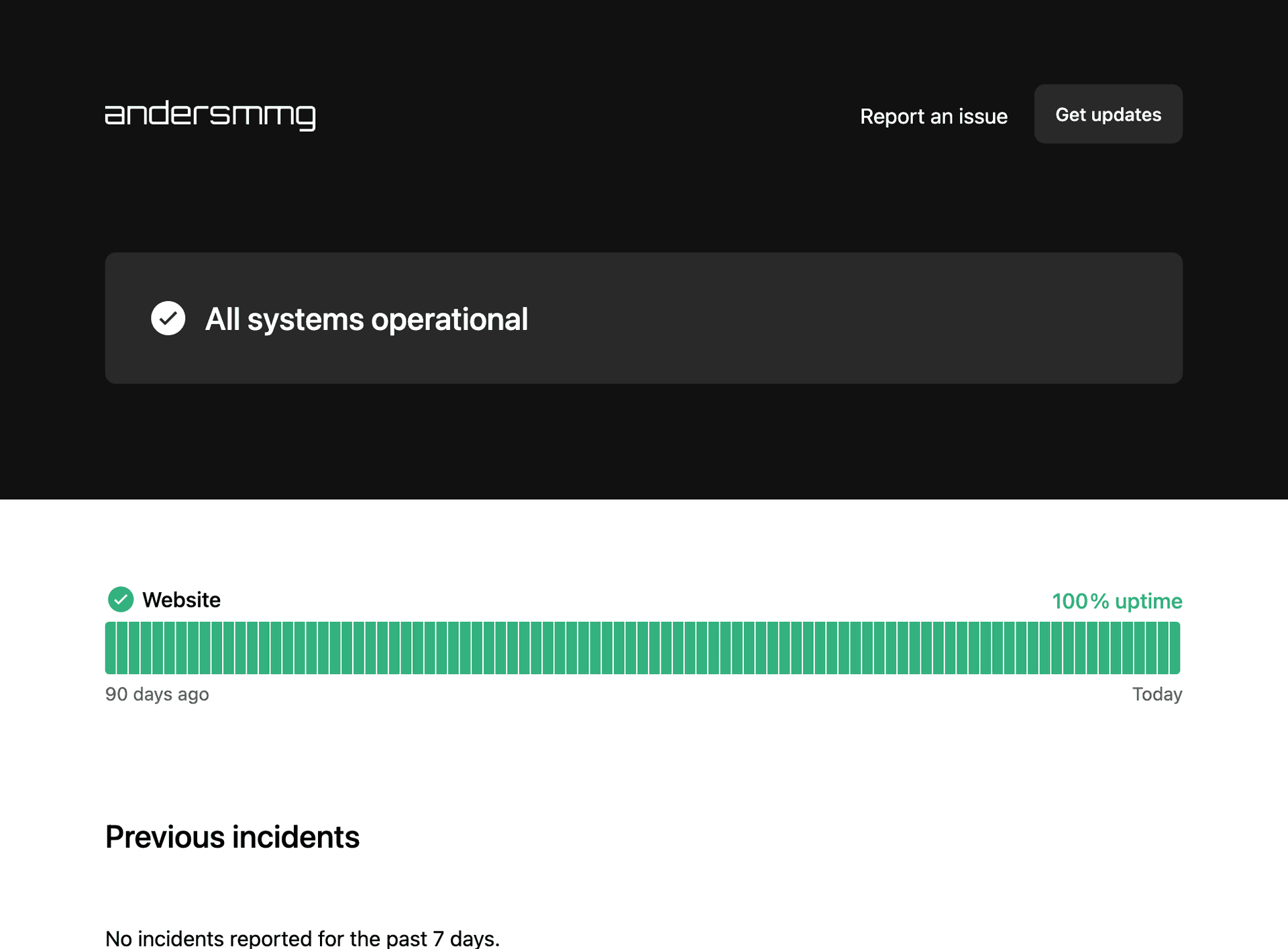Viewport: 1288px width, 949px height.
Task: Open the Report an issue link
Action: [x=933, y=116]
